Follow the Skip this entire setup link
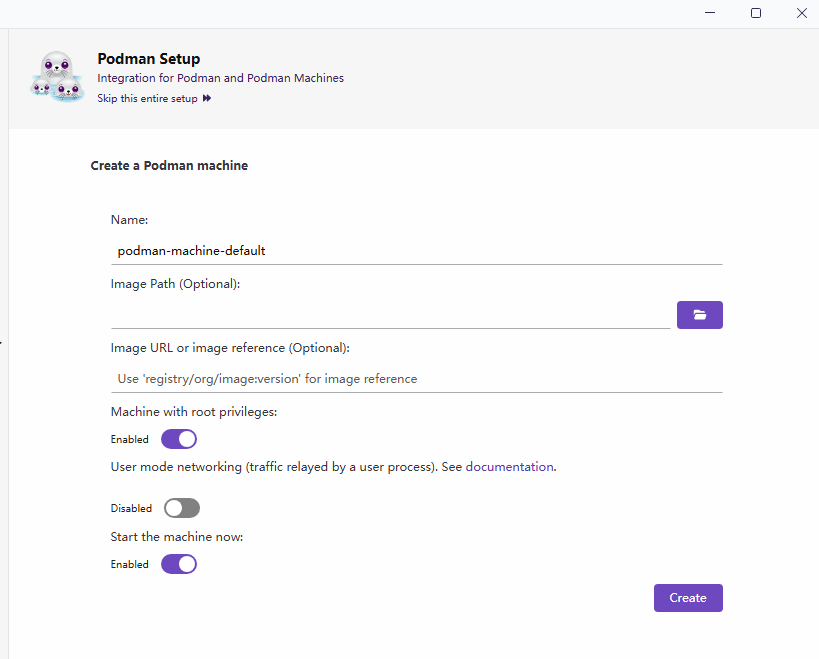Image resolution: width=819 pixels, height=659 pixels. (147, 99)
